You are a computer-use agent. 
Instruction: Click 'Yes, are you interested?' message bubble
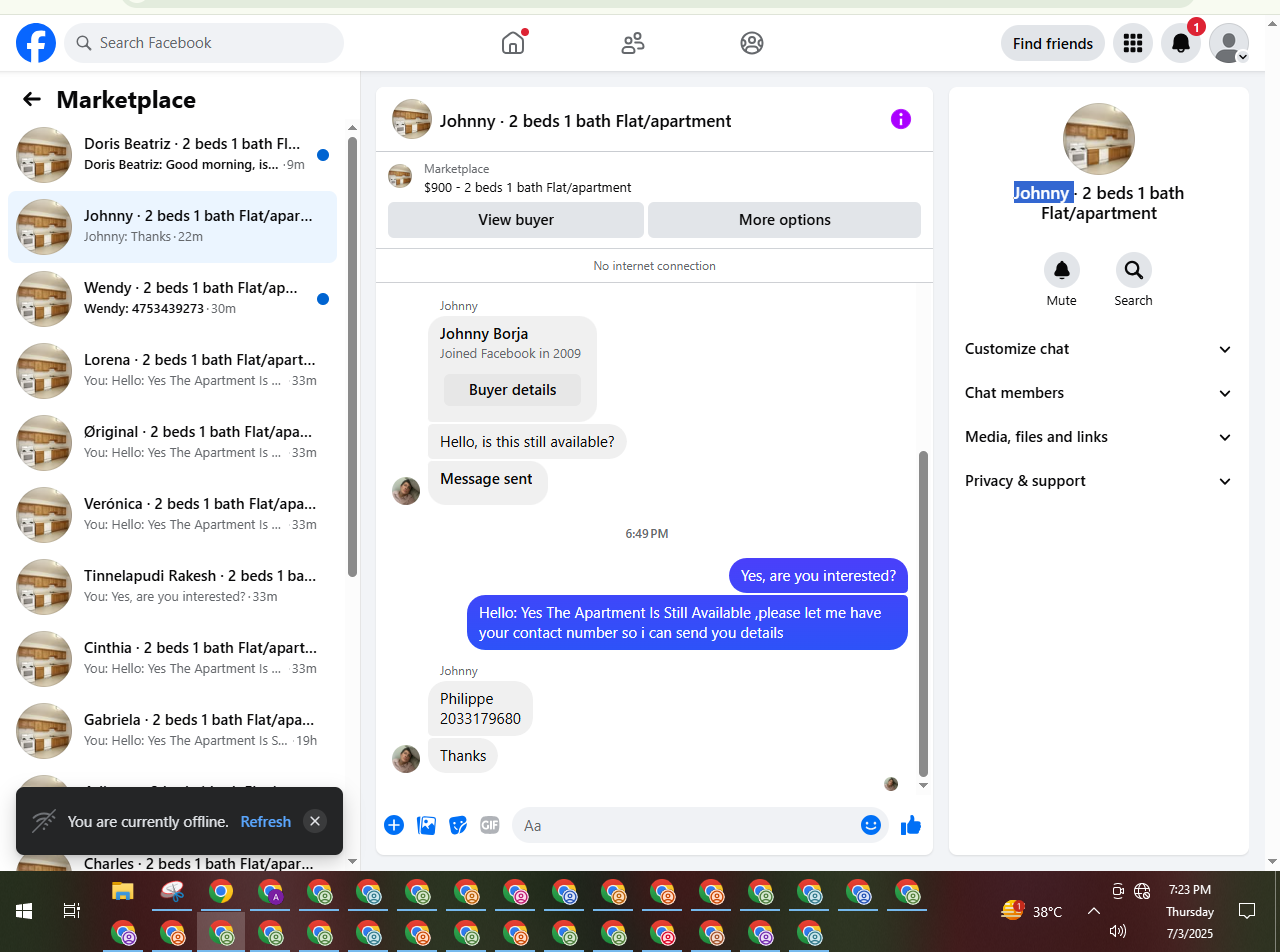tap(818, 576)
